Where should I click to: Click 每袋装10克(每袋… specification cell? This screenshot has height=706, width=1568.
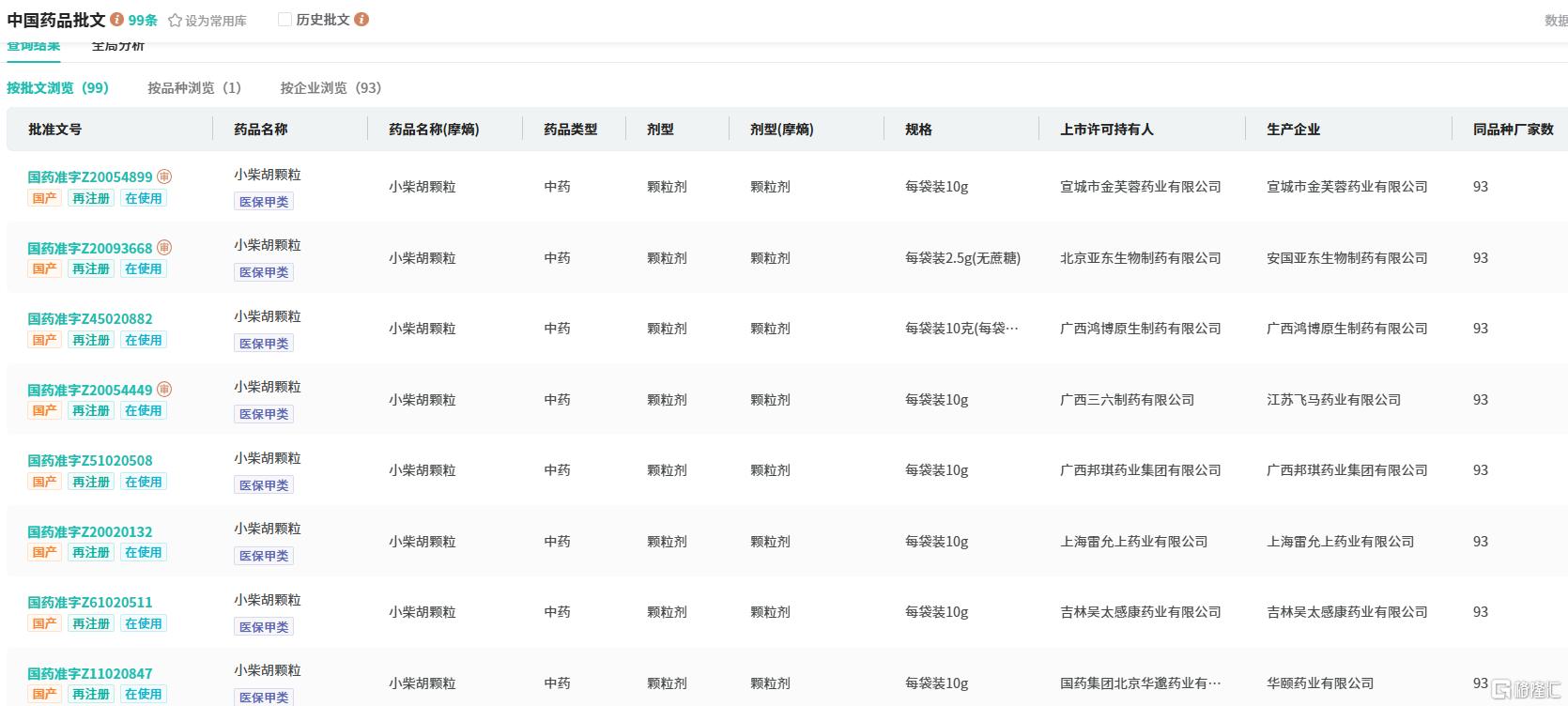pyautogui.click(x=961, y=329)
